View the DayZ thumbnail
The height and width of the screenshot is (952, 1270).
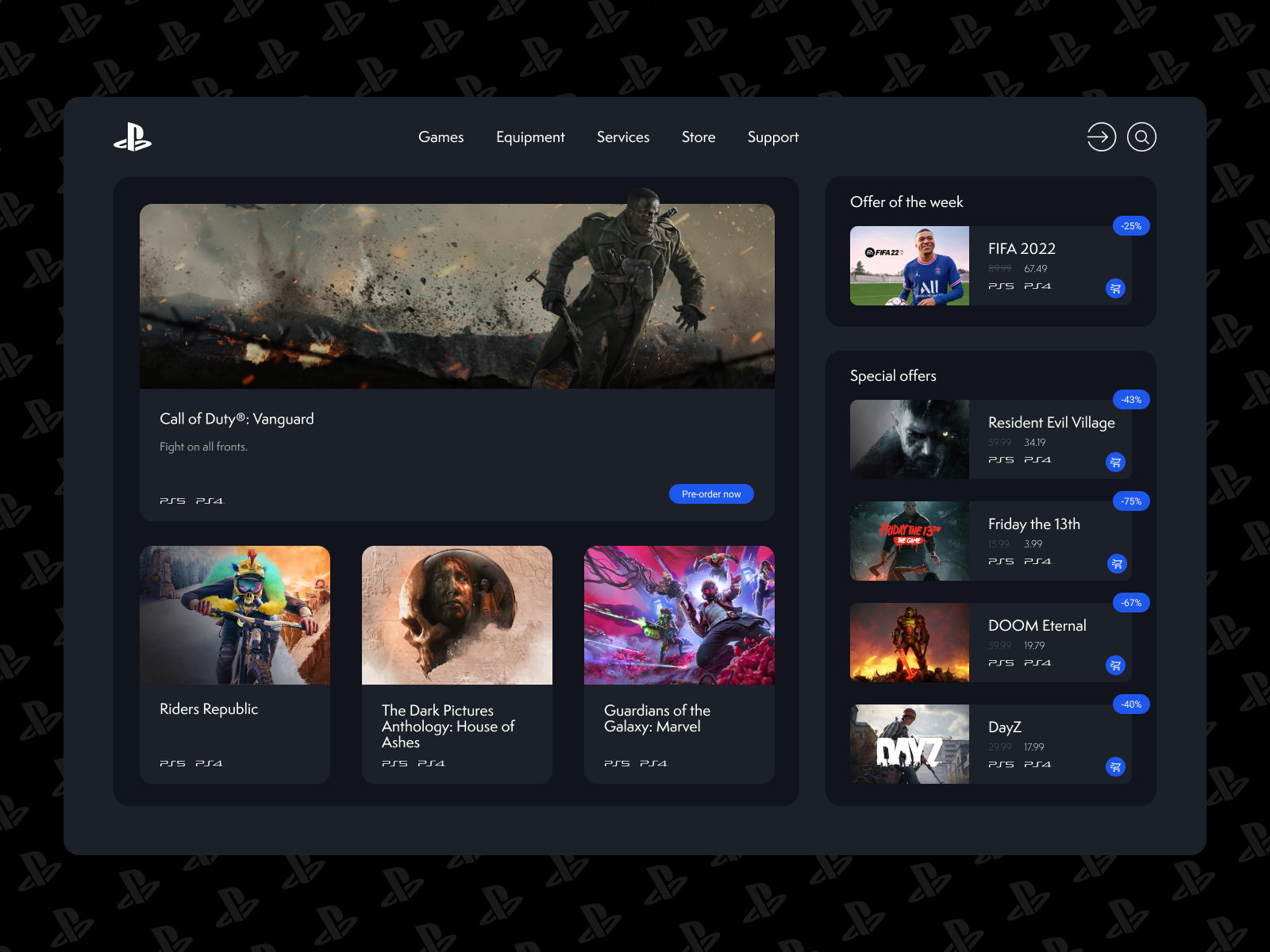[x=910, y=744]
